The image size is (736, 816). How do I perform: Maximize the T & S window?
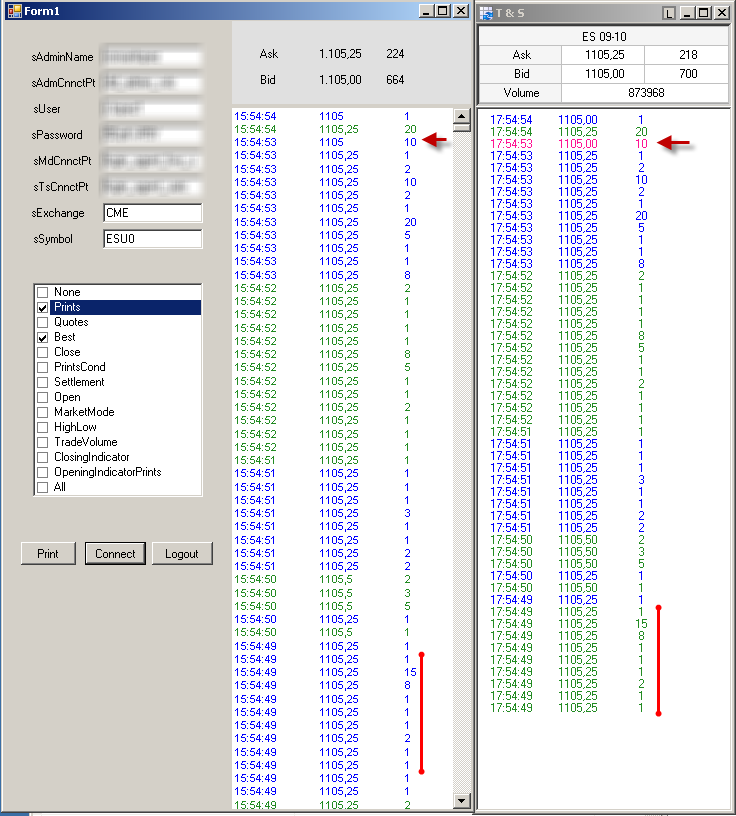[x=704, y=13]
